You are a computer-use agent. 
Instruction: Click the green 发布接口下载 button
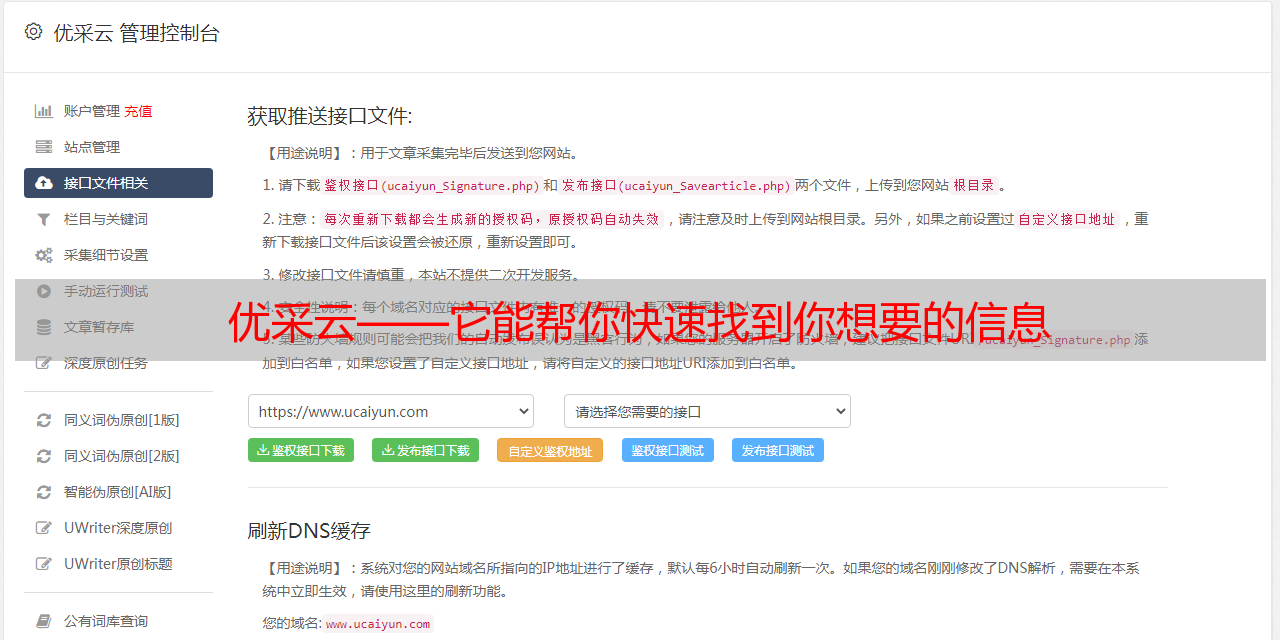[x=425, y=450]
